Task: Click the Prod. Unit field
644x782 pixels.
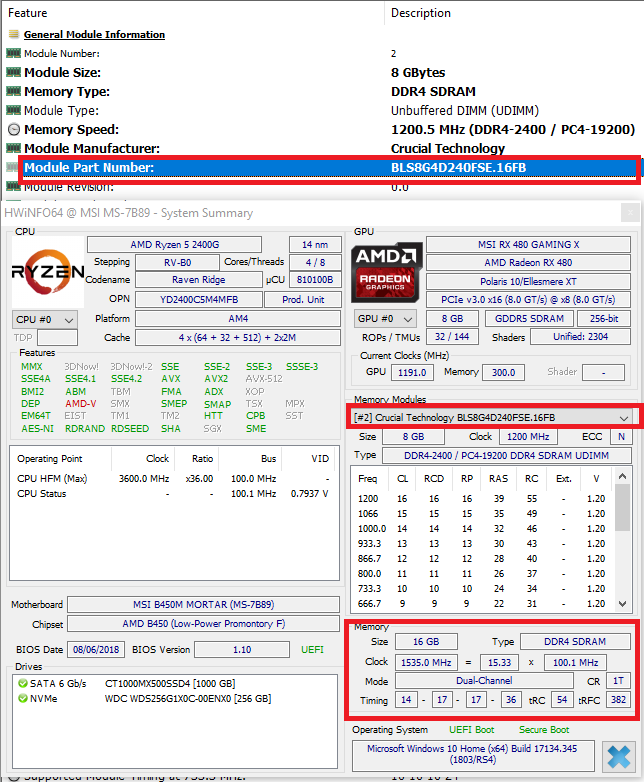Action: tap(303, 299)
